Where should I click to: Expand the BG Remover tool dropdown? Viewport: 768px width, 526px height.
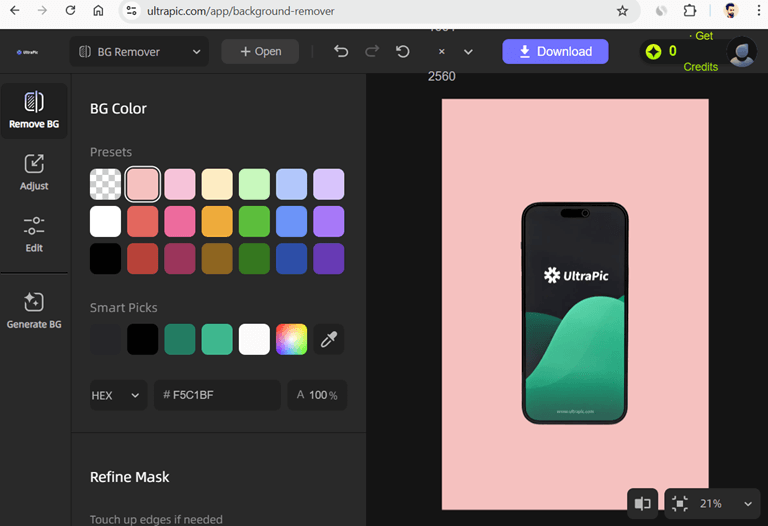coord(139,51)
